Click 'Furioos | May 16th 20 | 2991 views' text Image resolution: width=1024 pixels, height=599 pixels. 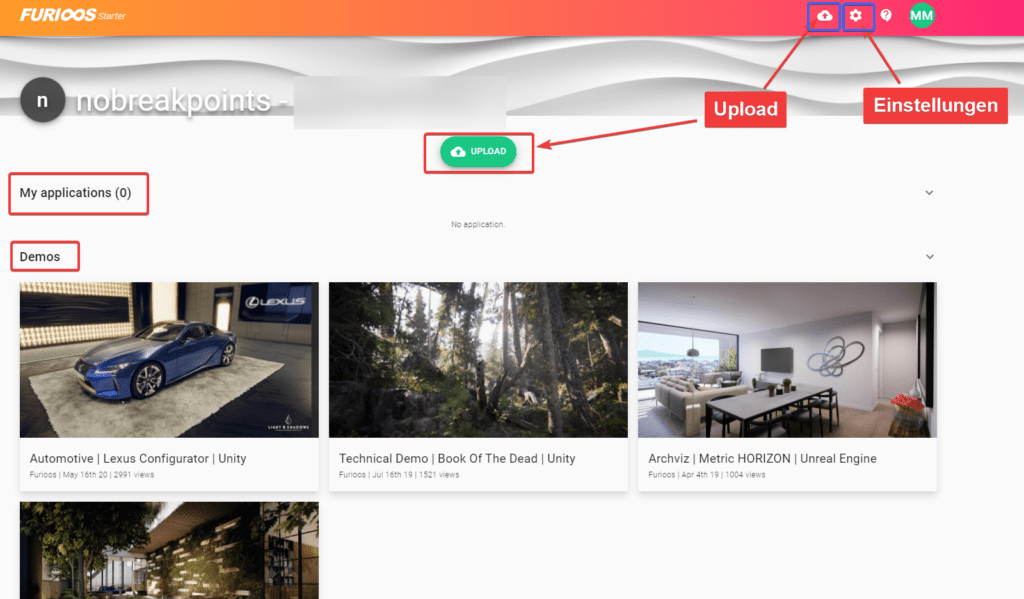coord(92,475)
